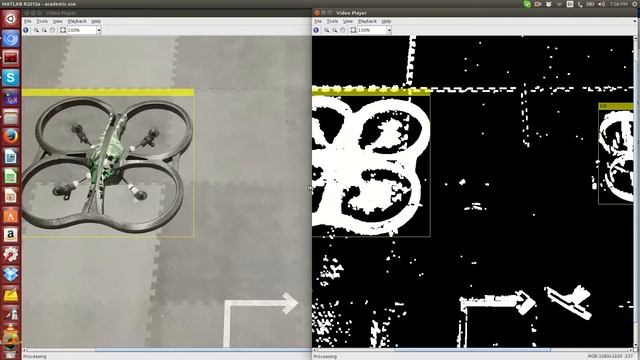Open Skype from the dock
This screenshot has width=640, height=360.
click(x=11, y=78)
